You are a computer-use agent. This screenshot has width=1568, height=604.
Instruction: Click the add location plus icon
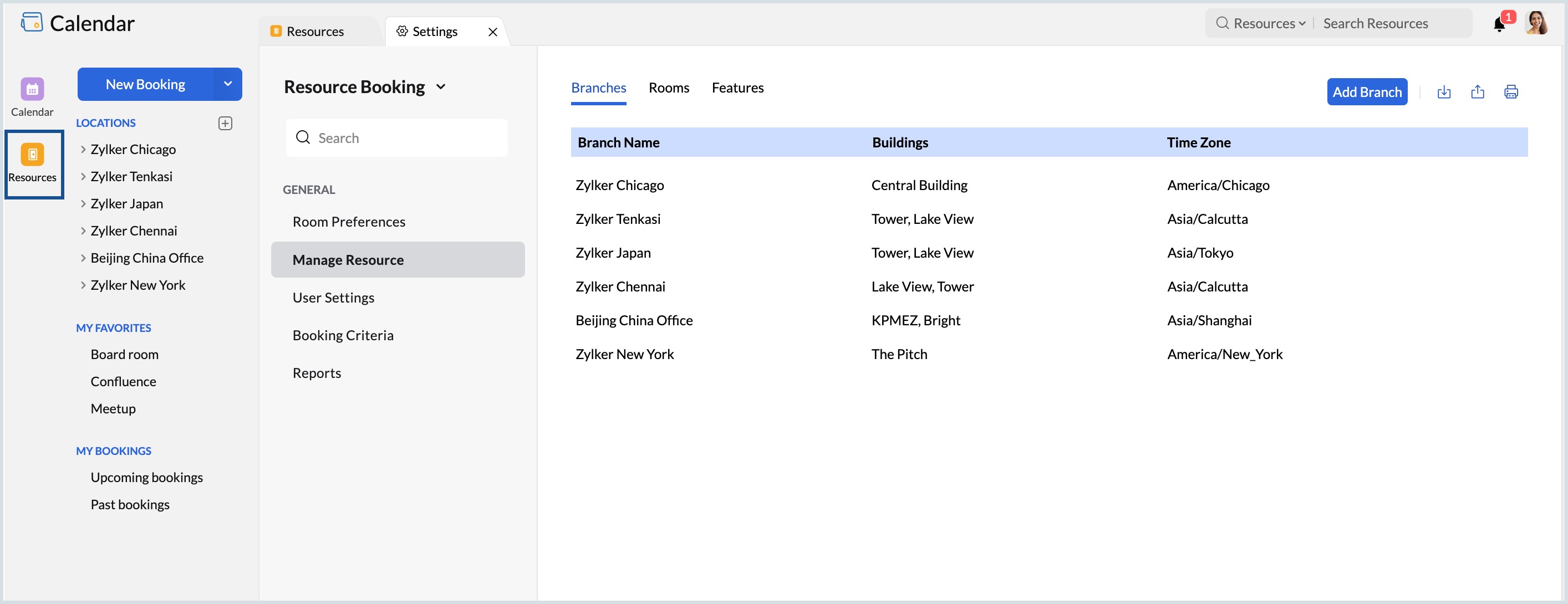pos(225,124)
